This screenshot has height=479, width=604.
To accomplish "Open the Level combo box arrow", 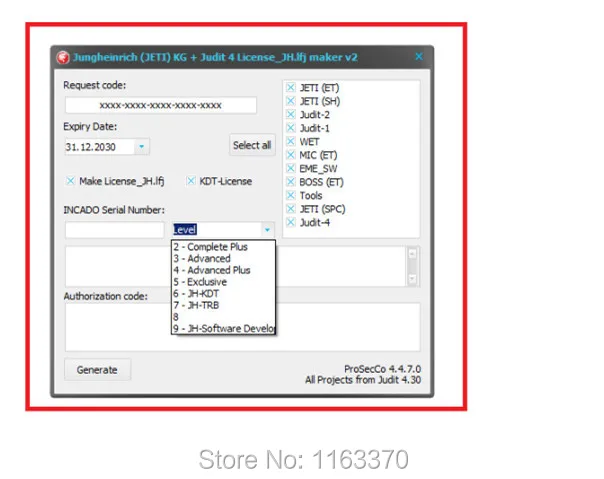I will coord(267,230).
